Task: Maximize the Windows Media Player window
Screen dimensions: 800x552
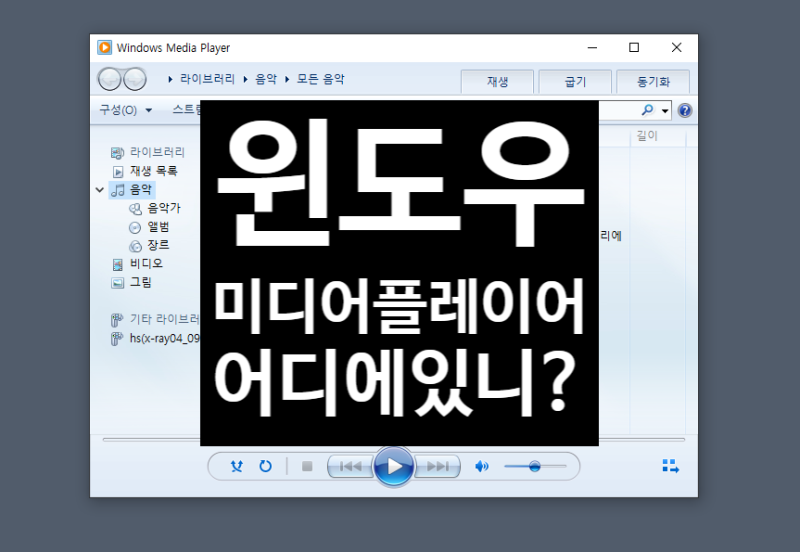Action: click(x=634, y=47)
